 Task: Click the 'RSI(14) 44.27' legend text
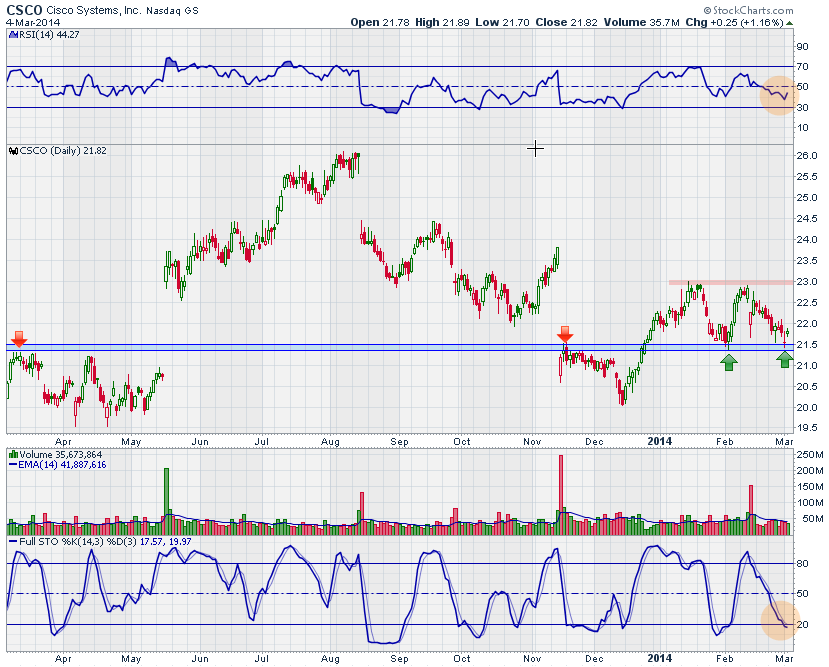point(49,35)
